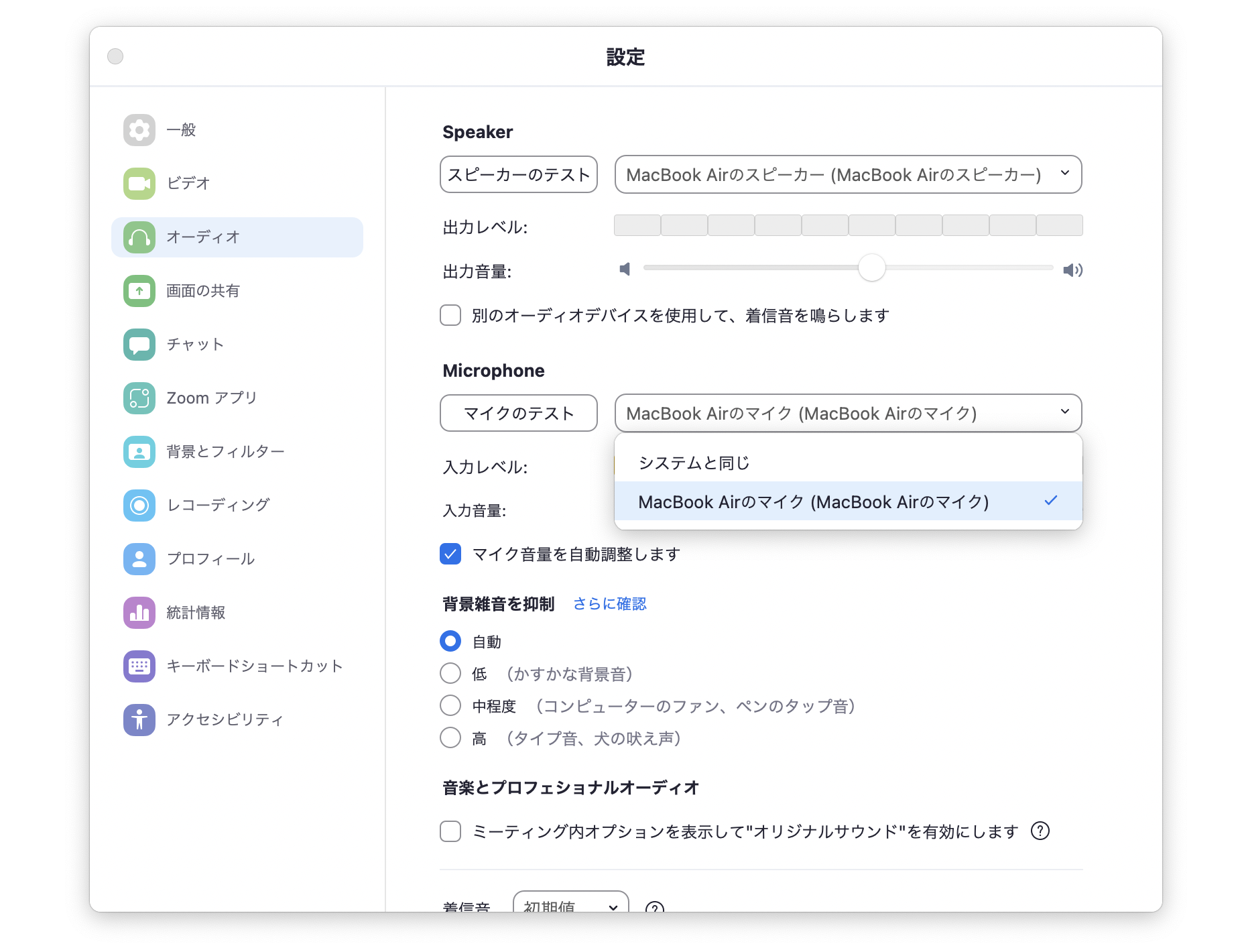
Task: Click the ビデオ camera icon
Action: click(139, 184)
